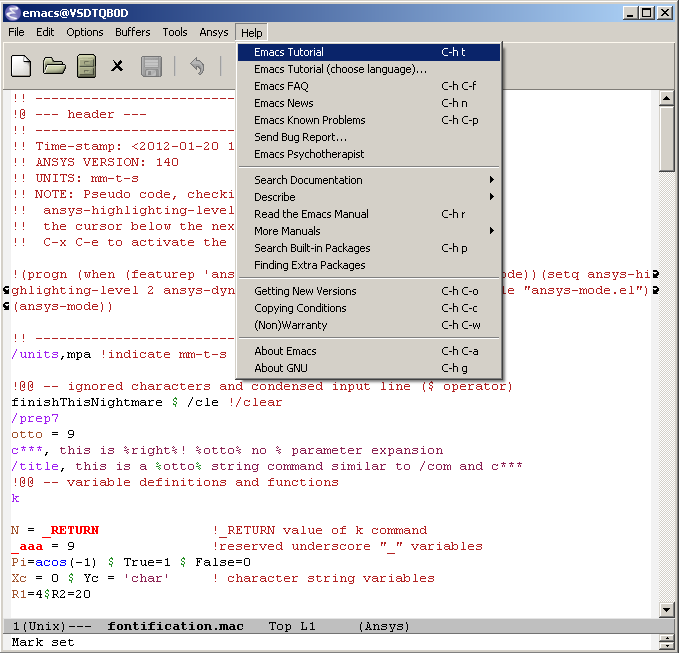Click '!@ --- header ---' comment line
Screen dimensions: 679x653
tap(79, 114)
